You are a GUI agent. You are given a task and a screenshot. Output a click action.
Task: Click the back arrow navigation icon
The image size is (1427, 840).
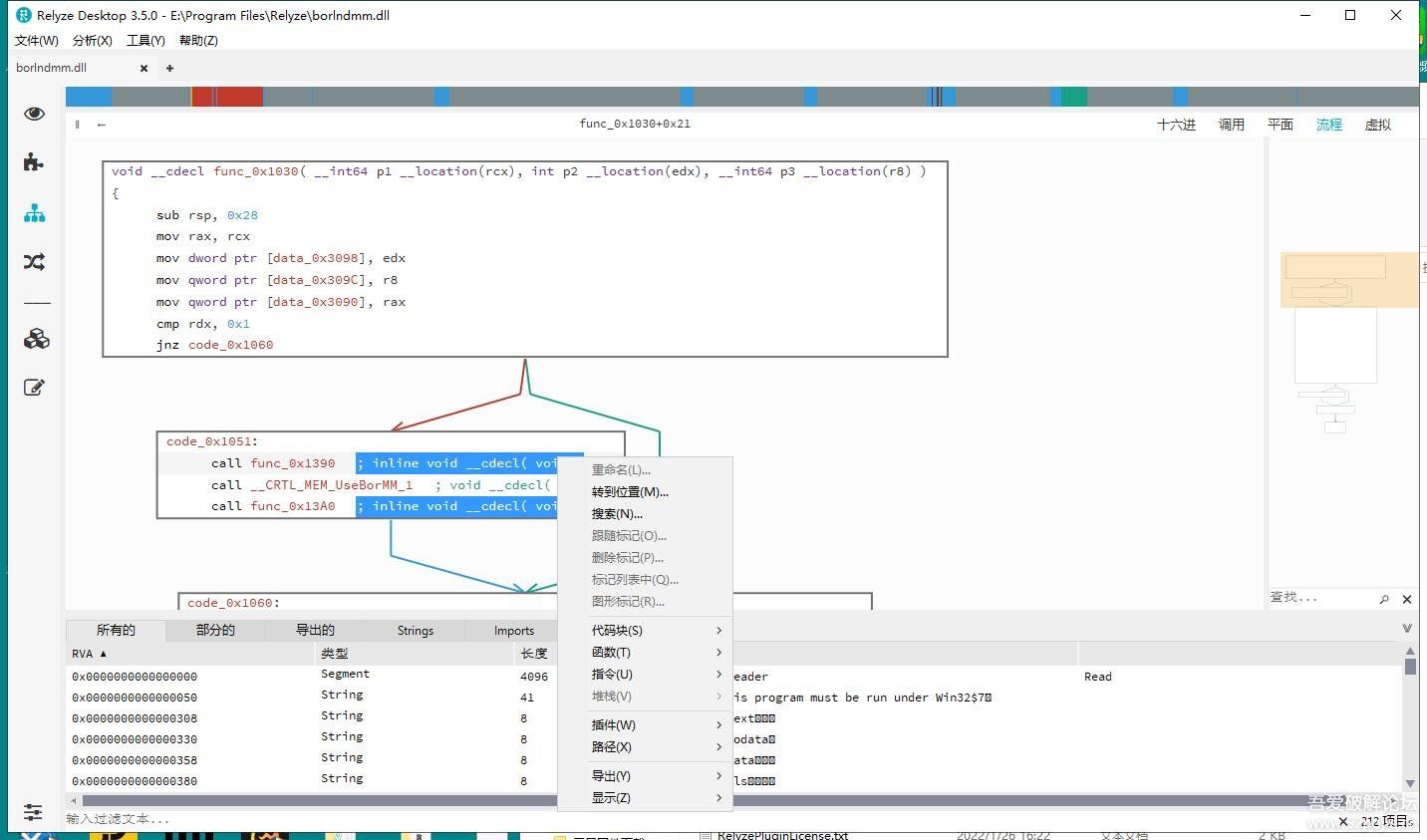[x=102, y=125]
